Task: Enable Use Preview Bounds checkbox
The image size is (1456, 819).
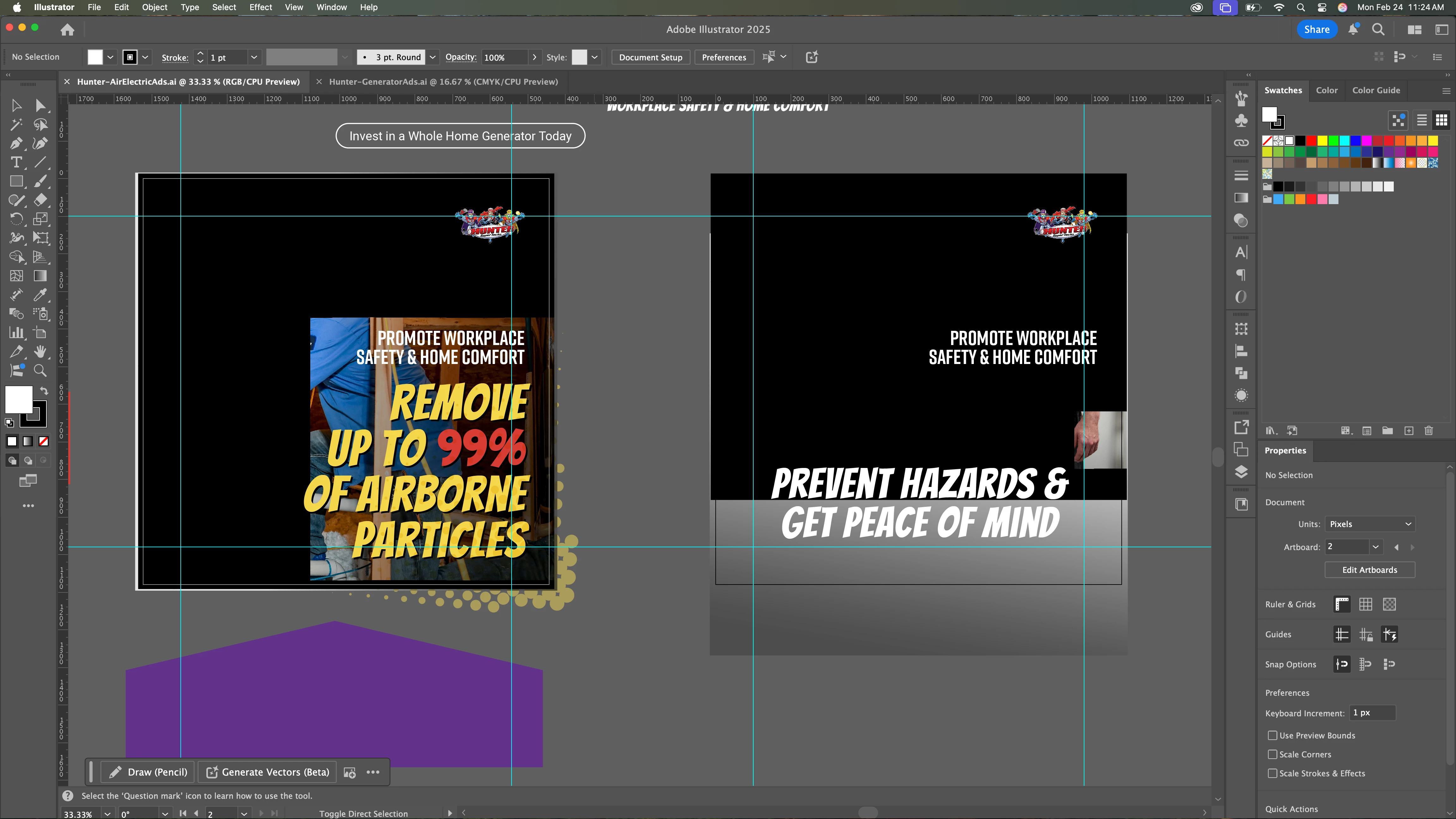Action: 1272,735
